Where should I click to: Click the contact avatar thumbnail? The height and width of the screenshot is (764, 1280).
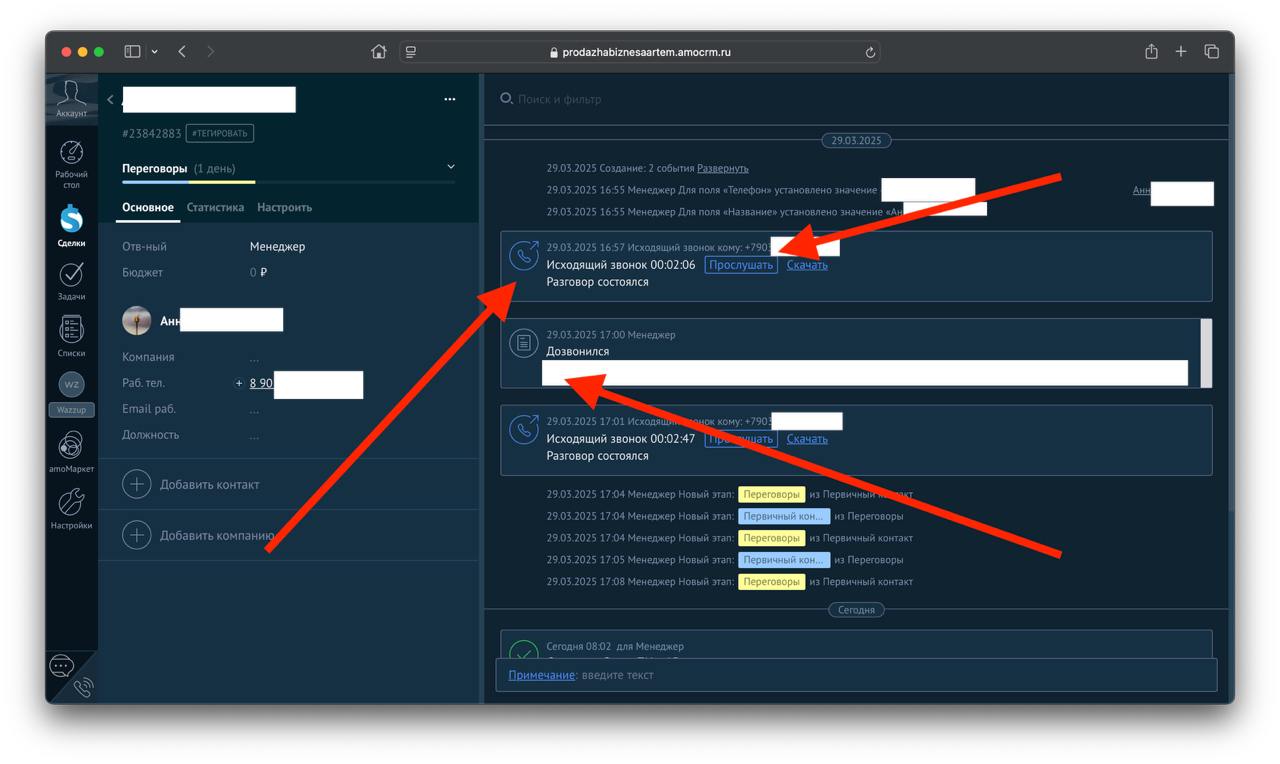[137, 321]
